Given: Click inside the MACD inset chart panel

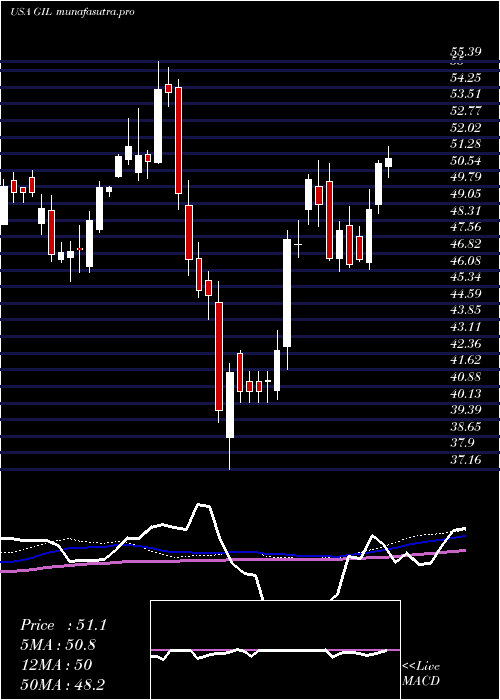Looking at the screenshot, I should [275, 650].
